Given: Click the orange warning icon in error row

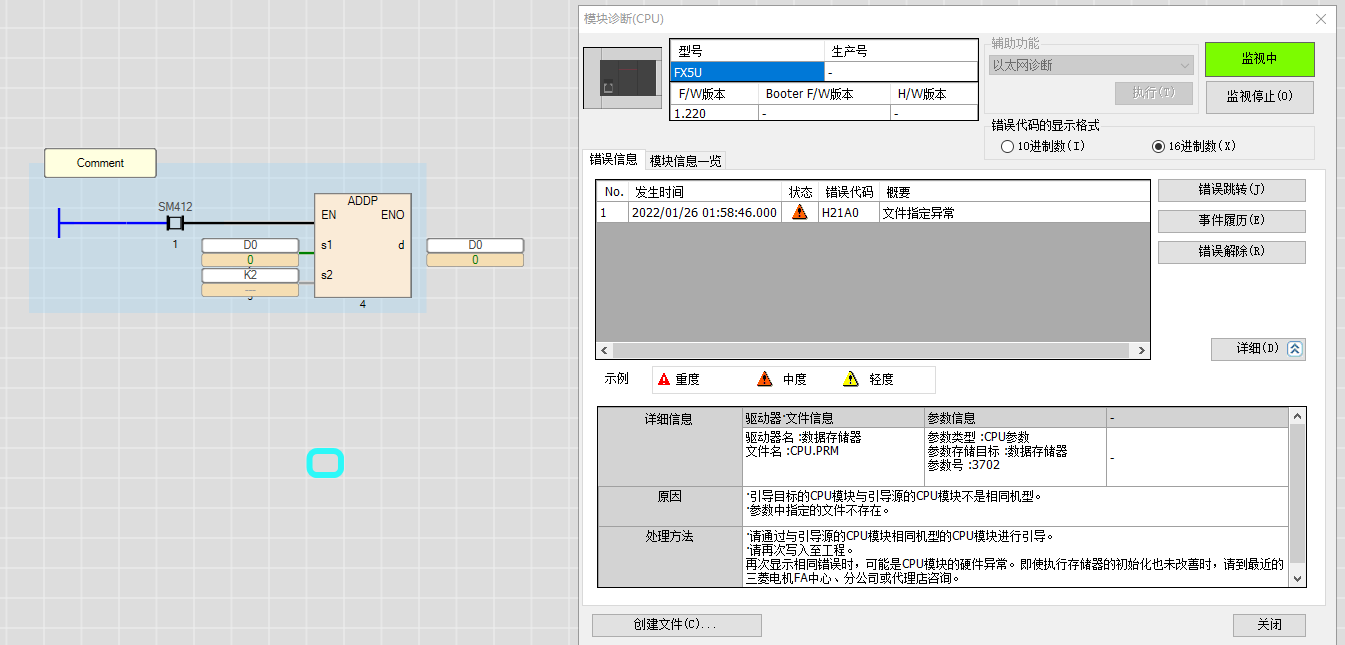Looking at the screenshot, I should click(799, 213).
